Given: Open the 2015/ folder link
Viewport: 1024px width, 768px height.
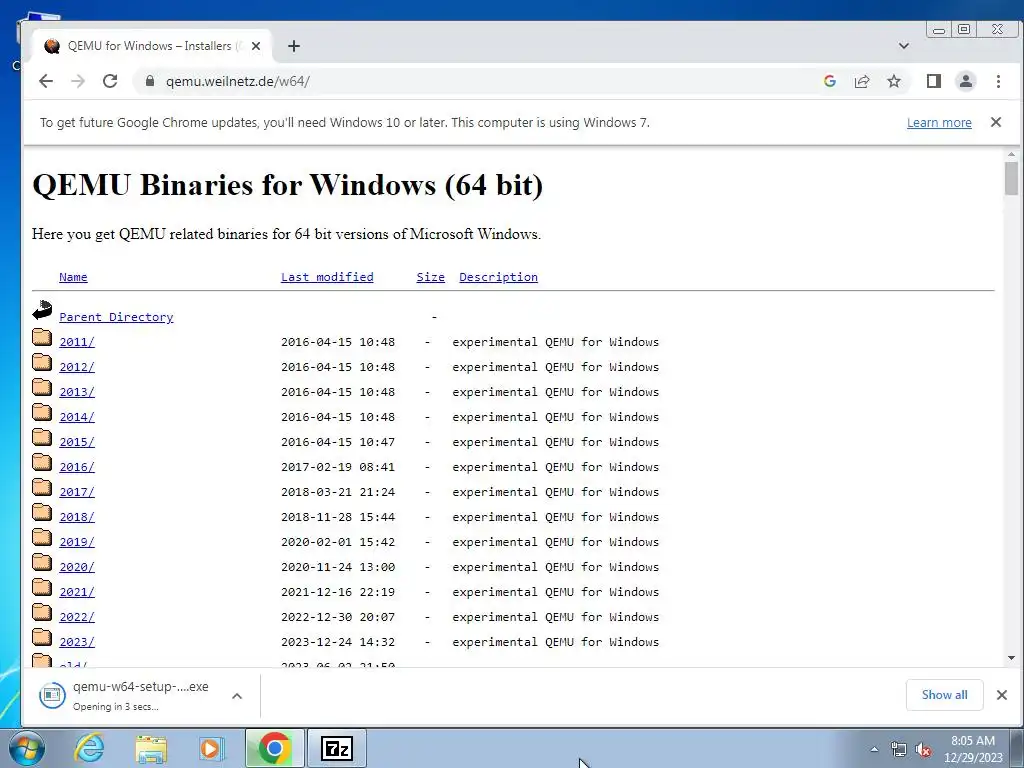Looking at the screenshot, I should tap(76, 442).
